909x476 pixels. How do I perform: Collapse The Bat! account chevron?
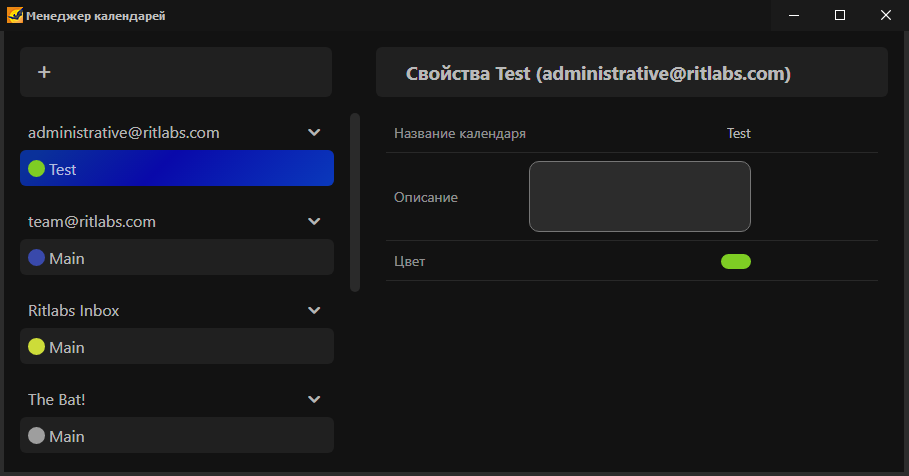[314, 399]
